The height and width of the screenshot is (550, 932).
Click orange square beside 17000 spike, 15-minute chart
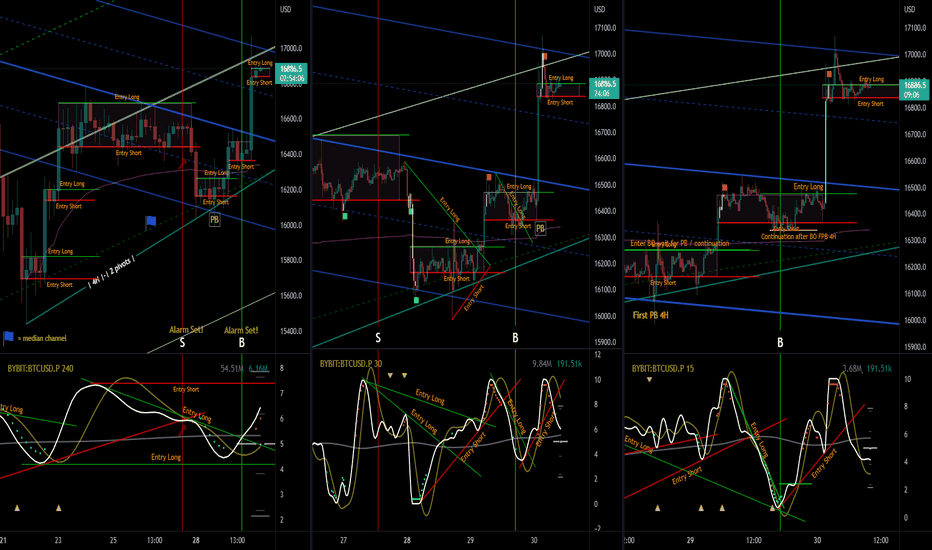click(829, 74)
